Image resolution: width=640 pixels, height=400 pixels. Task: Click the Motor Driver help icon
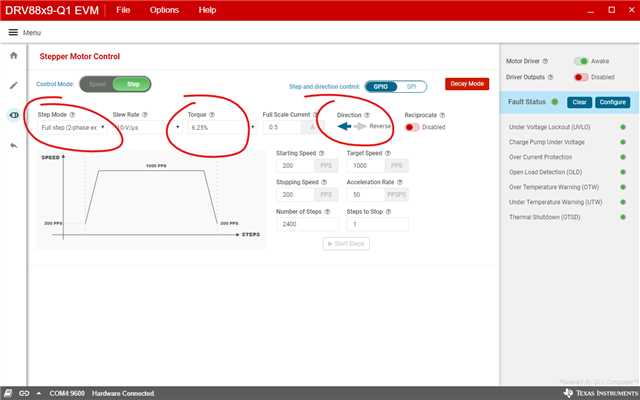click(545, 61)
